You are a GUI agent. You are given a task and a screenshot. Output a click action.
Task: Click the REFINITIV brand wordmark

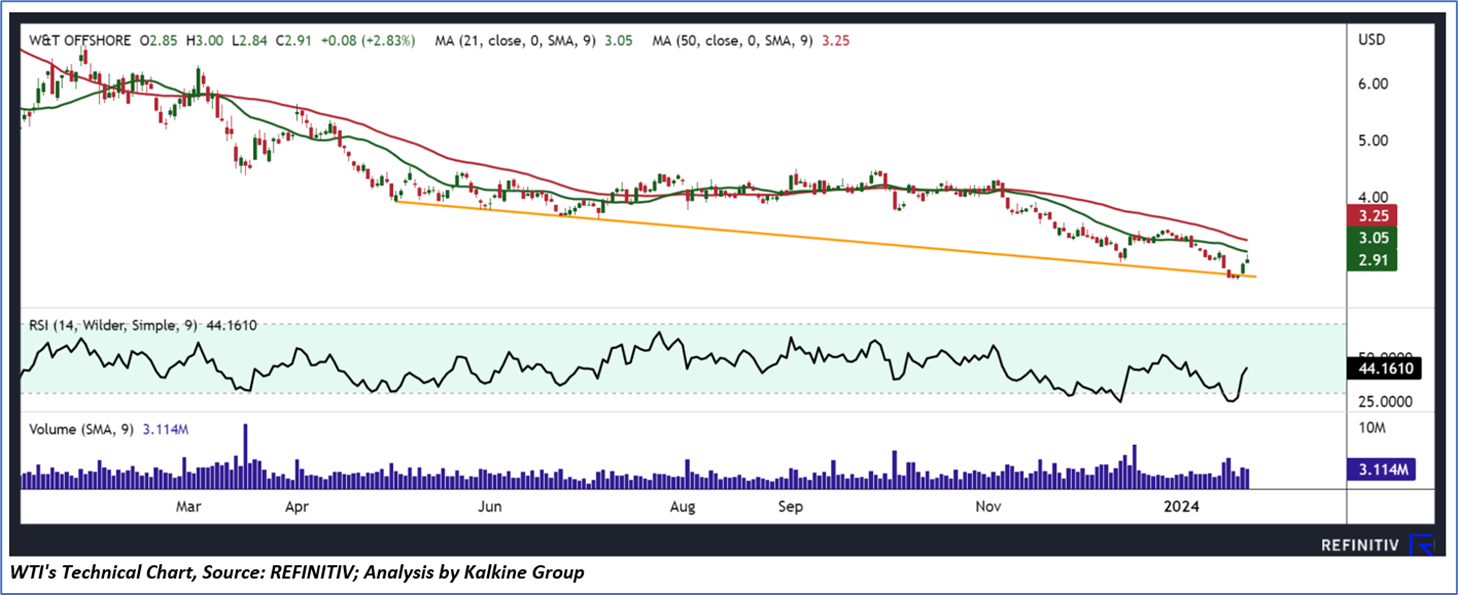click(x=1360, y=545)
